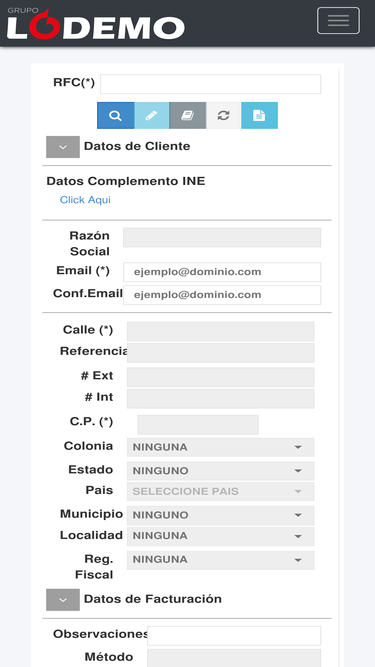Image resolution: width=375 pixels, height=667 pixels.
Task: Open the Estado dropdown
Action: pos(220,471)
